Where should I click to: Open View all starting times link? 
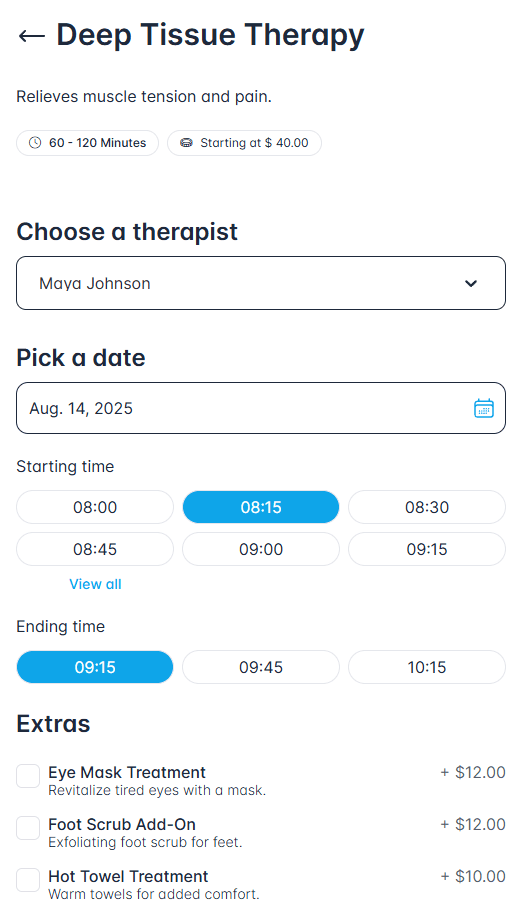tap(95, 584)
